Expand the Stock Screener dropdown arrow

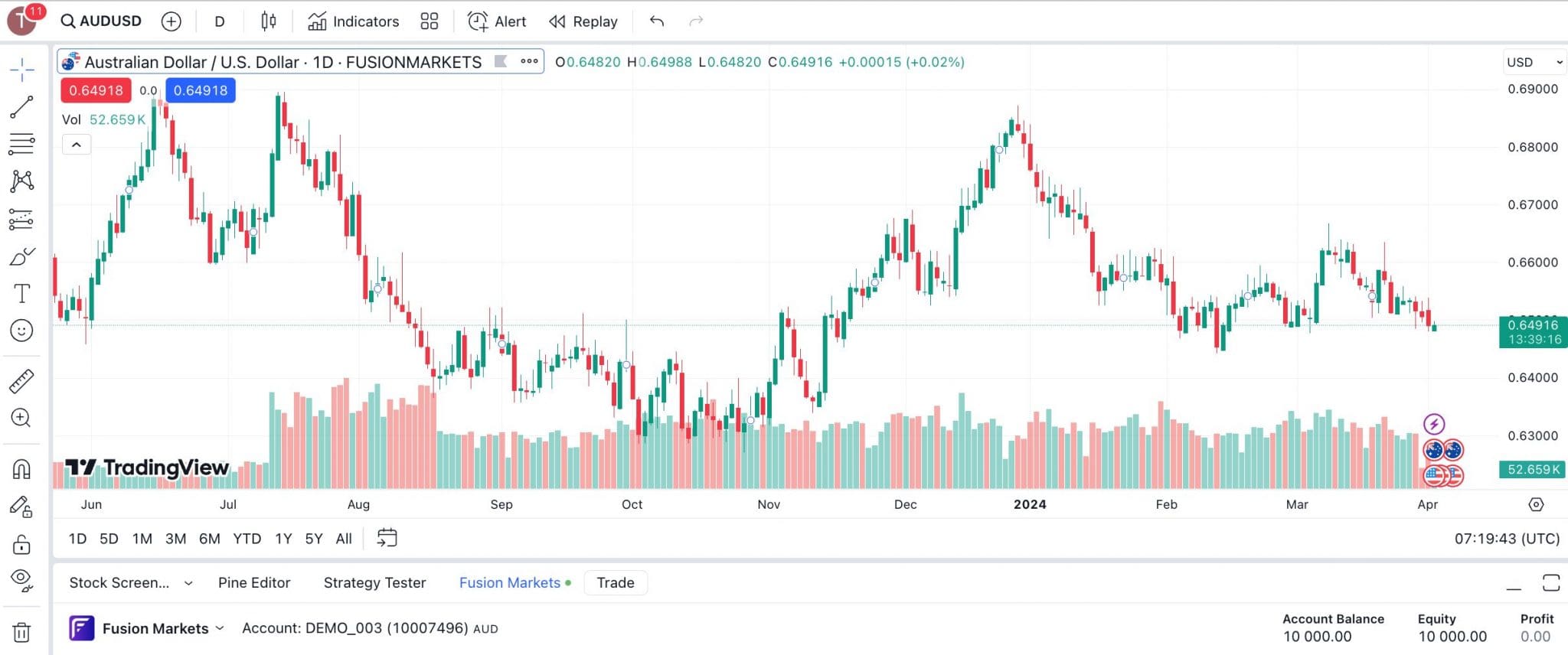point(188,583)
